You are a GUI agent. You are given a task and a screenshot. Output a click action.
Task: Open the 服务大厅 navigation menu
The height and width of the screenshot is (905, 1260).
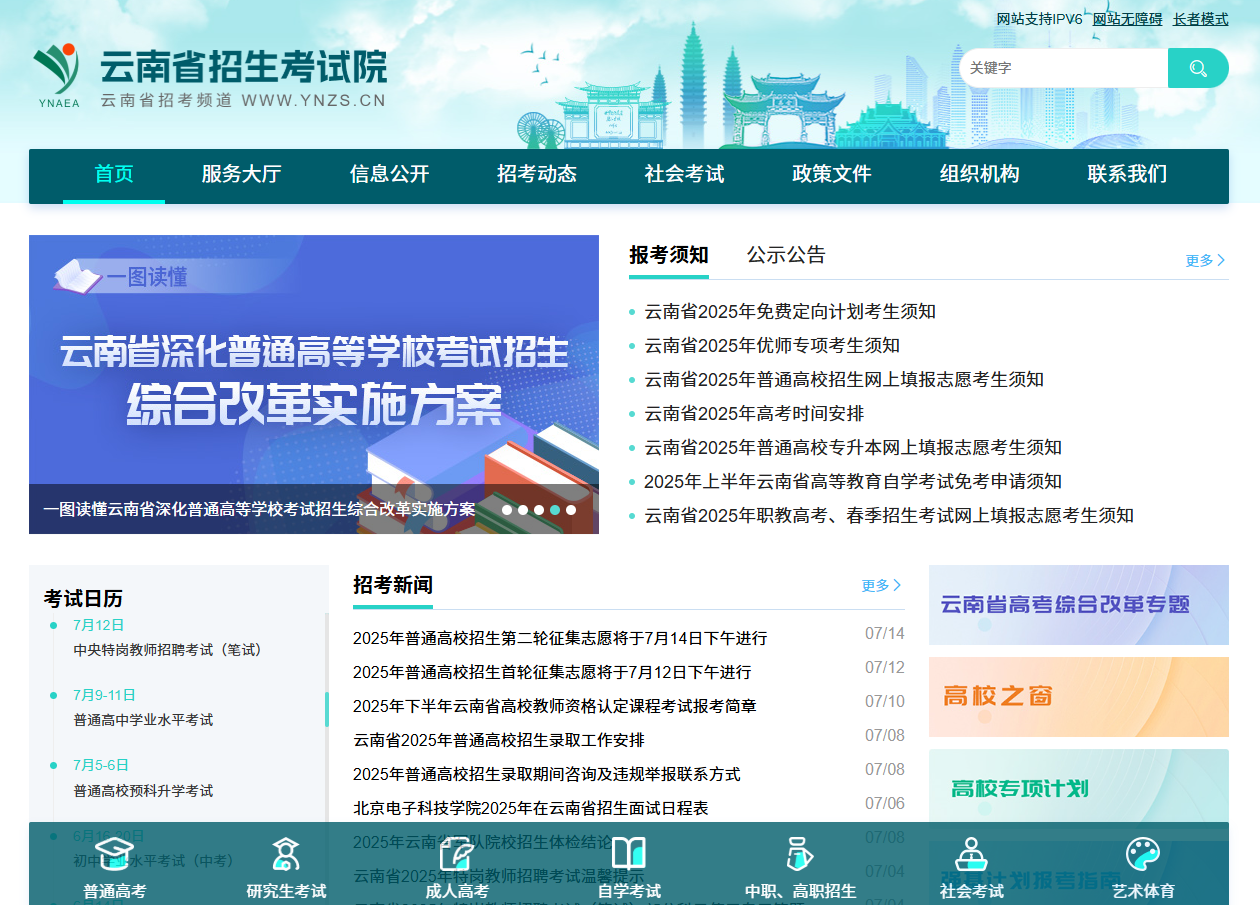(241, 174)
